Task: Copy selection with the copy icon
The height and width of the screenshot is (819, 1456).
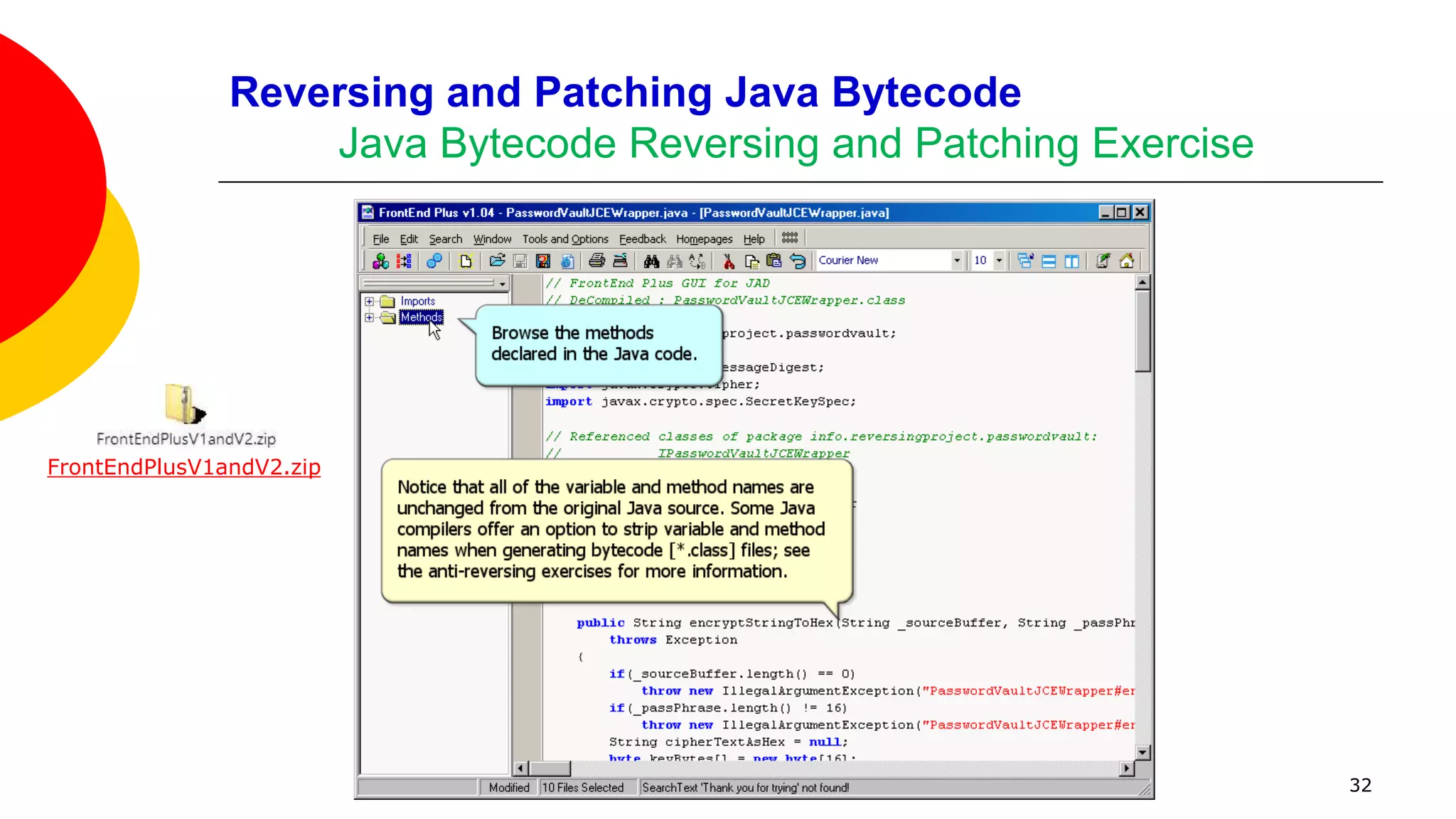Action: [x=751, y=261]
